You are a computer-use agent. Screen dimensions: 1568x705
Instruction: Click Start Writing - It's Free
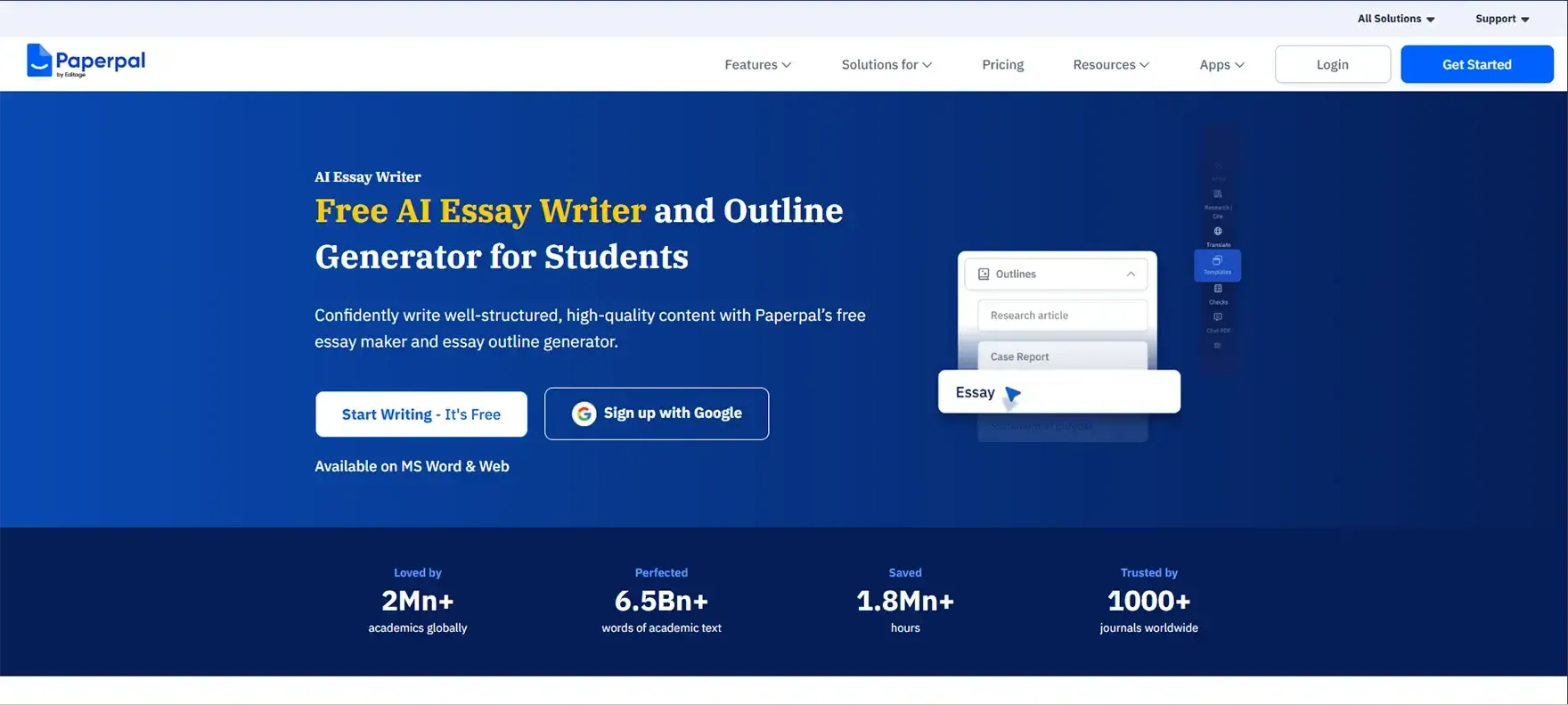pyautogui.click(x=421, y=414)
